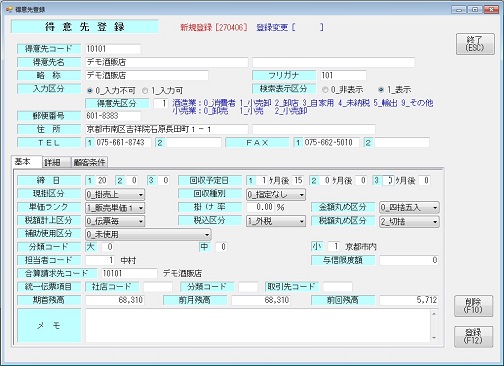Expand the 税額丸め区分 dropdown
Image resolution: width=504 pixels, height=366 pixels.
coord(409,222)
